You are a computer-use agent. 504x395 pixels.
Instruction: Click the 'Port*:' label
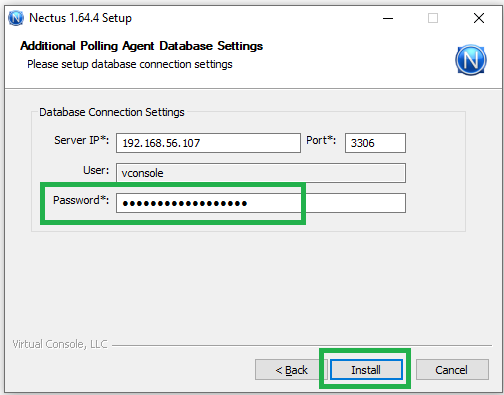click(321, 140)
